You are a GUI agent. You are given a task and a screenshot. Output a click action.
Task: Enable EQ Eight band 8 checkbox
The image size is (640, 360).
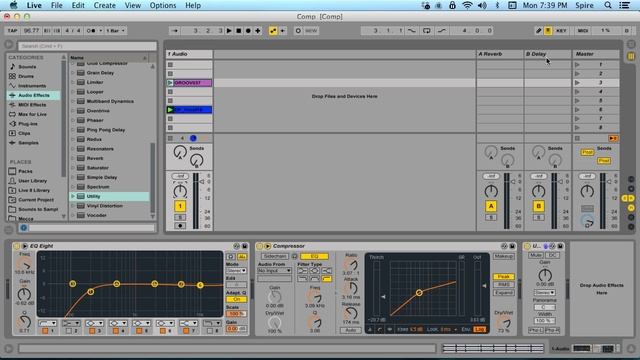[209, 331]
